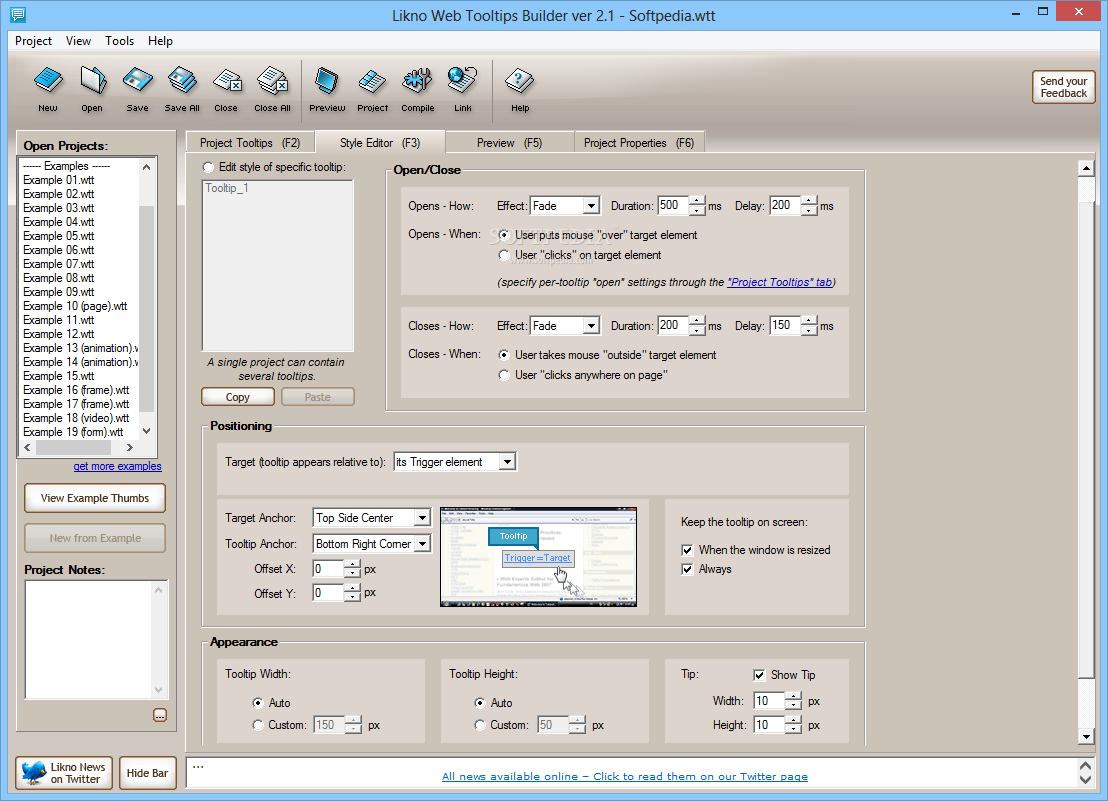Adjust Tip Width stepper
Image resolution: width=1108 pixels, height=801 pixels.
pos(794,701)
